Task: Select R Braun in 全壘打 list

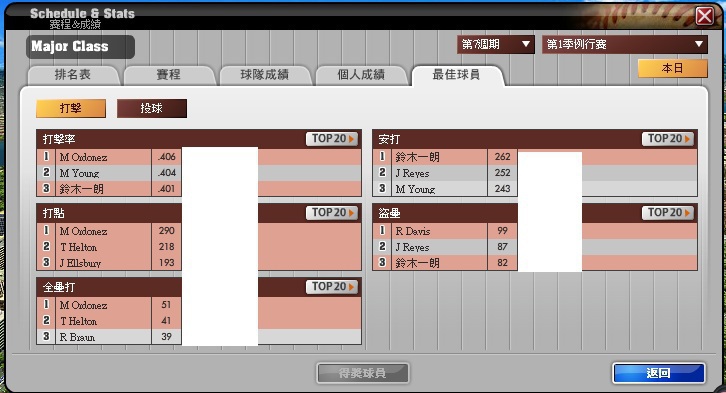Action: 77,337
